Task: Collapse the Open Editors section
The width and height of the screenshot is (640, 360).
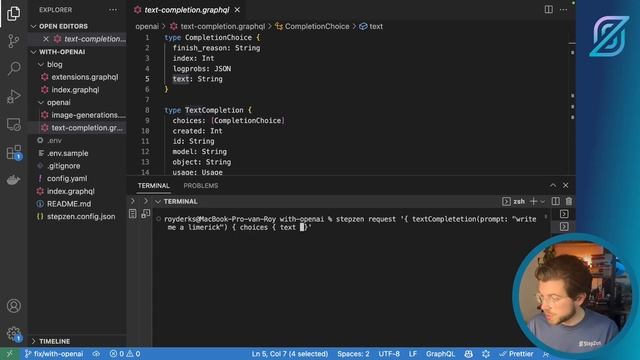Action: 33,26
